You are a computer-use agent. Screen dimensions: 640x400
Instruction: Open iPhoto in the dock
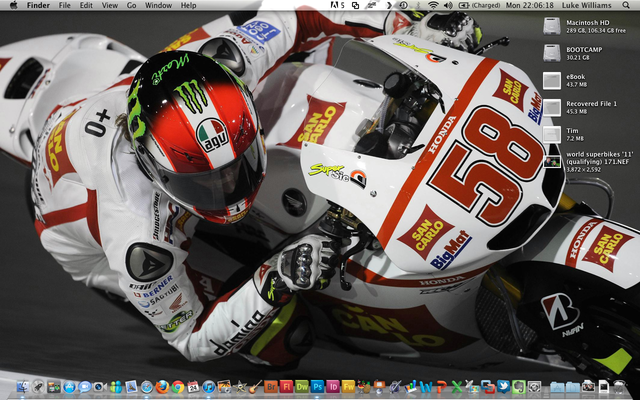tap(224, 387)
